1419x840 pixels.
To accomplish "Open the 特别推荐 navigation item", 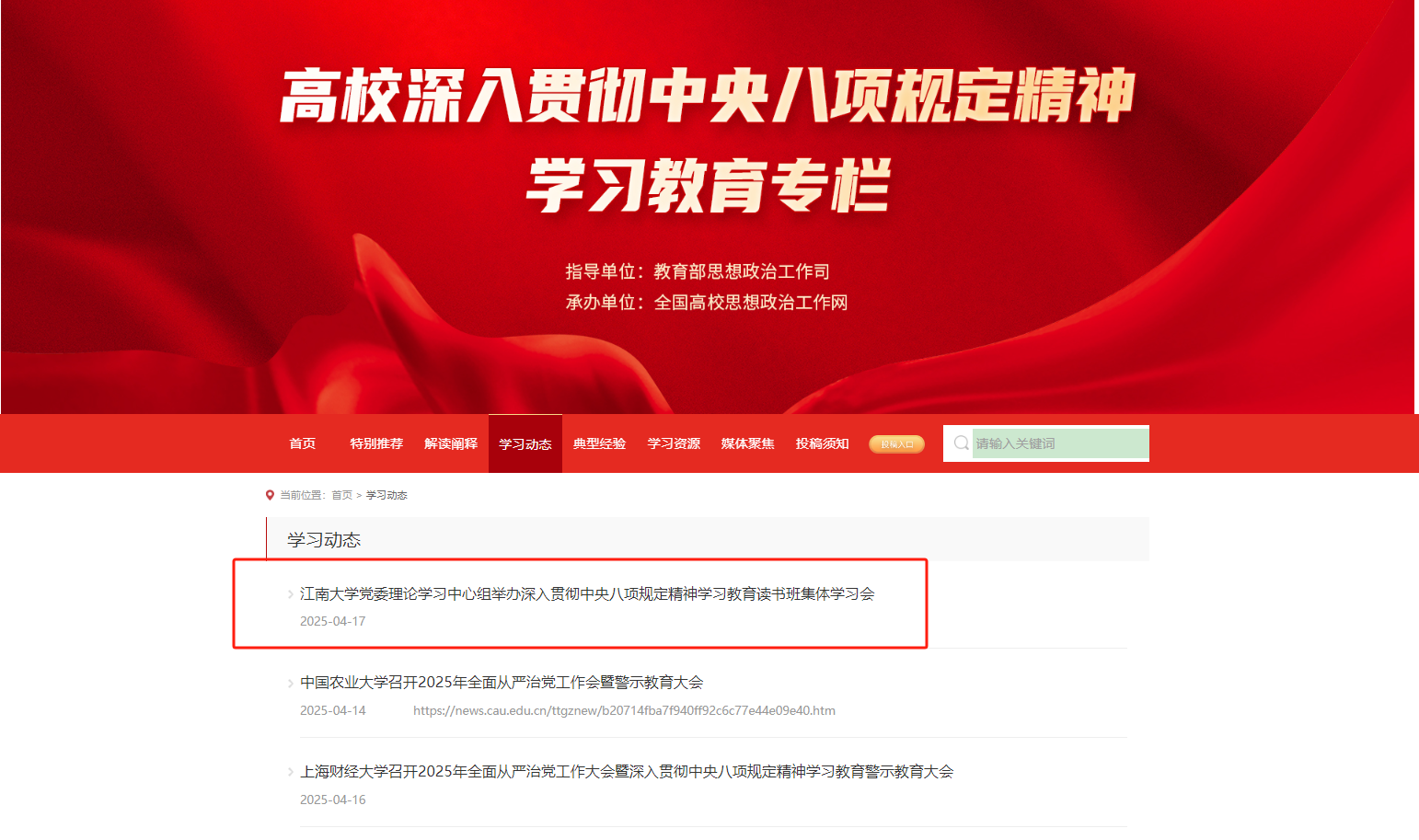I will (x=376, y=443).
